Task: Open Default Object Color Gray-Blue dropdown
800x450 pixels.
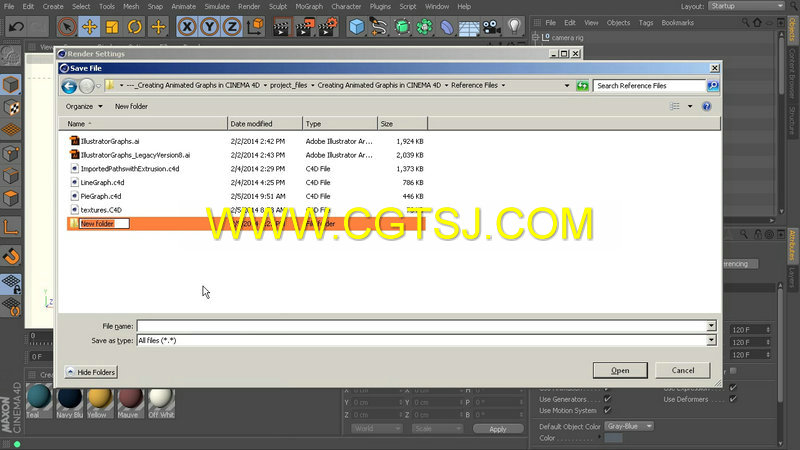Action: [x=629, y=426]
